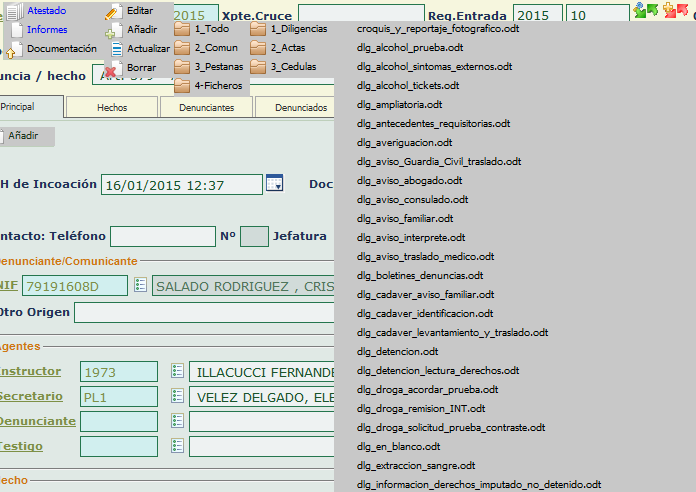Open the calendar picker beside Incoación date
Screen dimensions: 696x492
click(x=274, y=183)
